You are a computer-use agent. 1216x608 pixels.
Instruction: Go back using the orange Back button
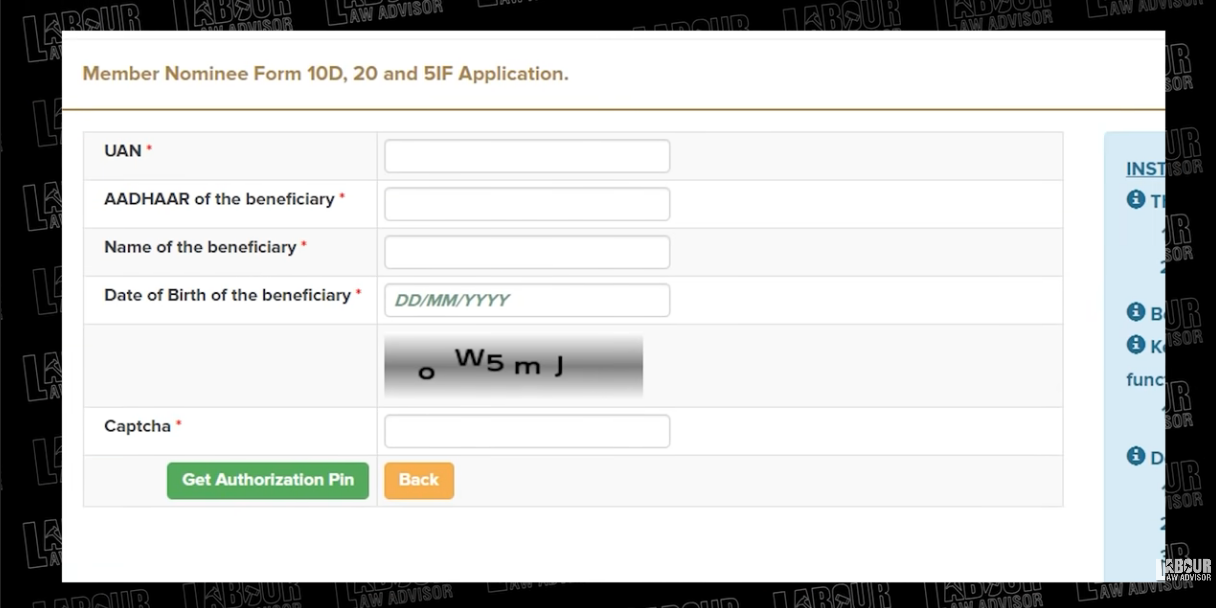pos(418,480)
